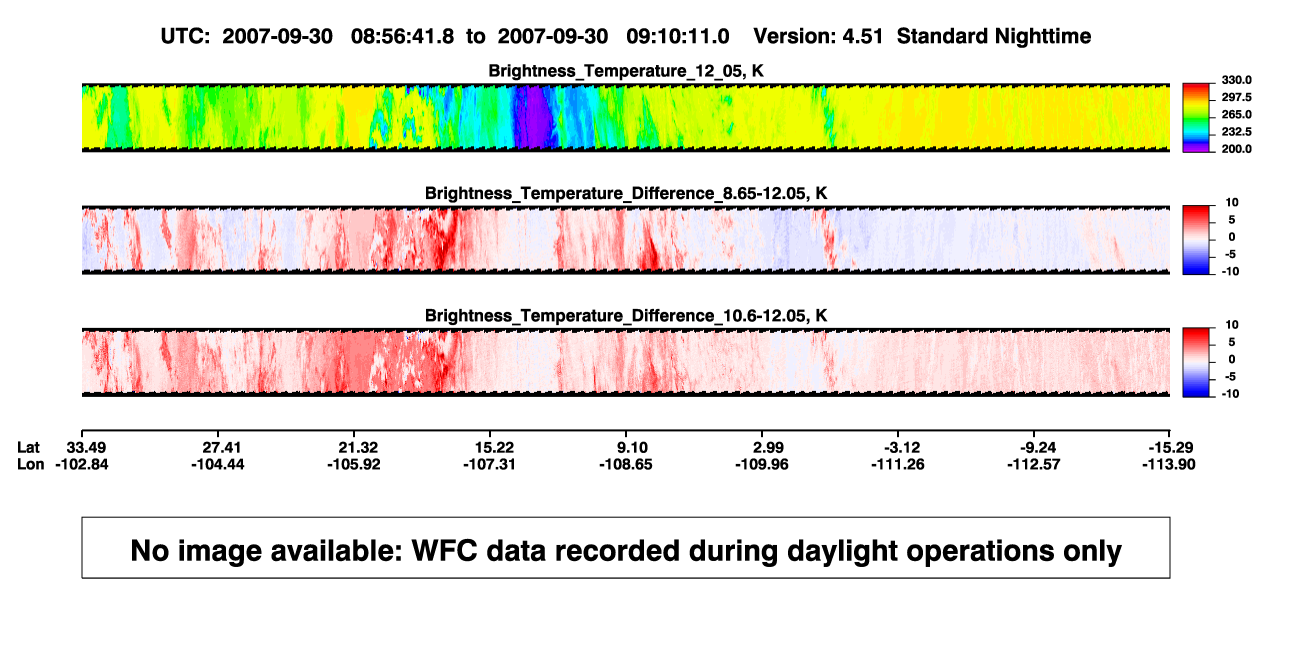Viewport: 1300px width, 667px height.
Task: Click the 232.5 colorbar label
Action: (x=1237, y=131)
